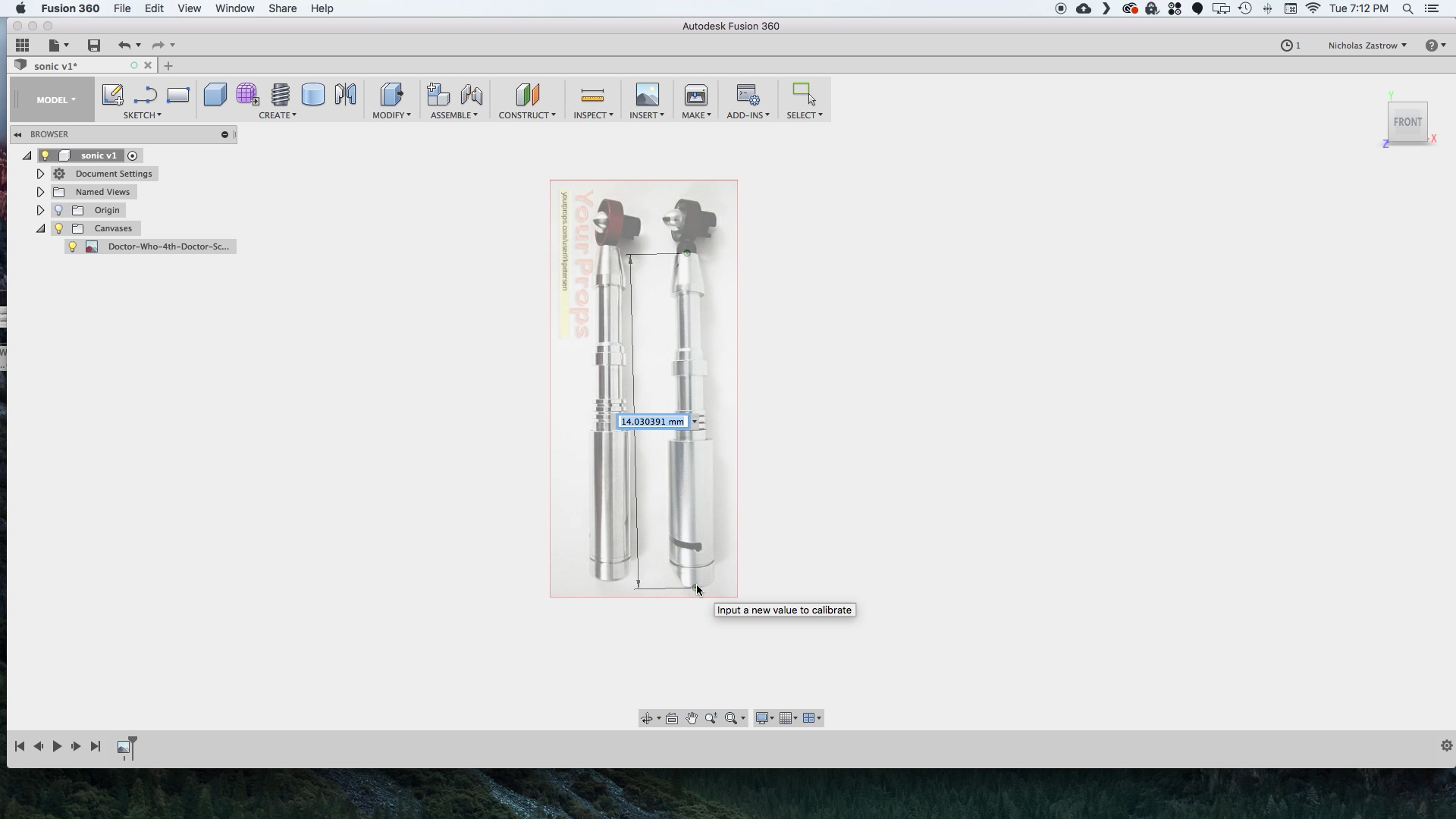Image resolution: width=1456 pixels, height=819 pixels.
Task: Select the Create Sketch tool
Action: (113, 95)
